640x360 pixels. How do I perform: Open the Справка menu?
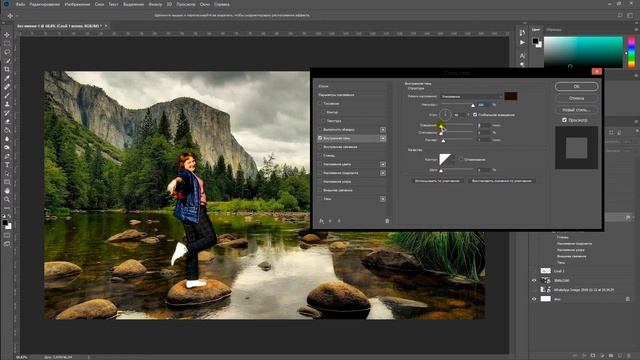point(222,4)
